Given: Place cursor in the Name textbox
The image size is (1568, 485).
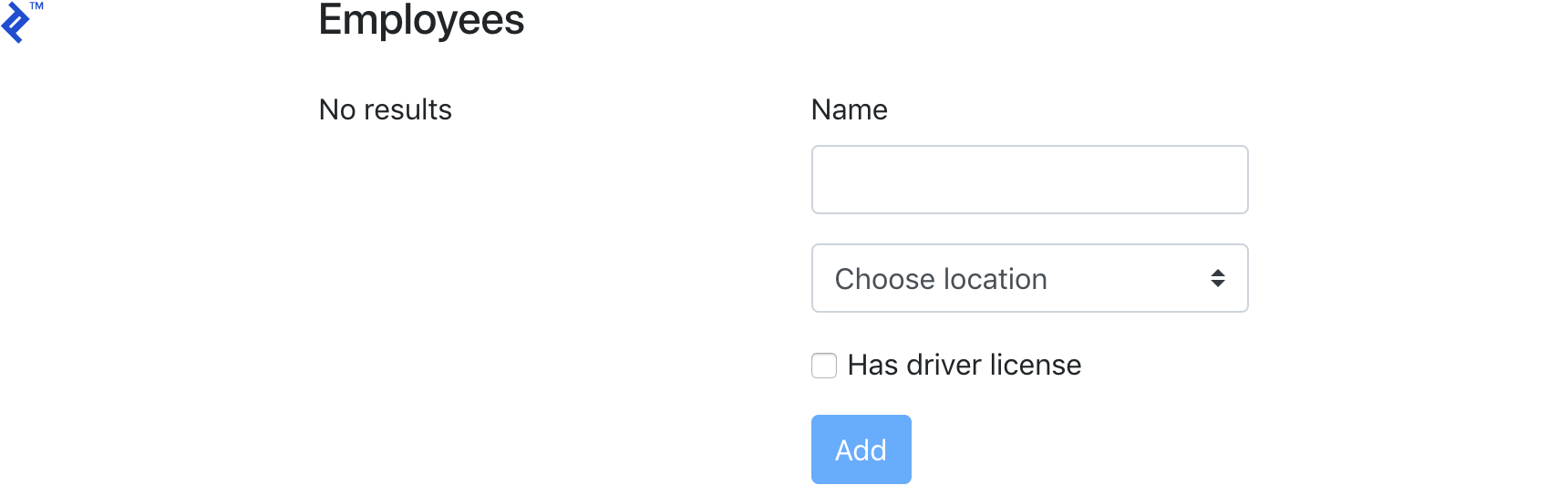Looking at the screenshot, I should coord(1028,180).
